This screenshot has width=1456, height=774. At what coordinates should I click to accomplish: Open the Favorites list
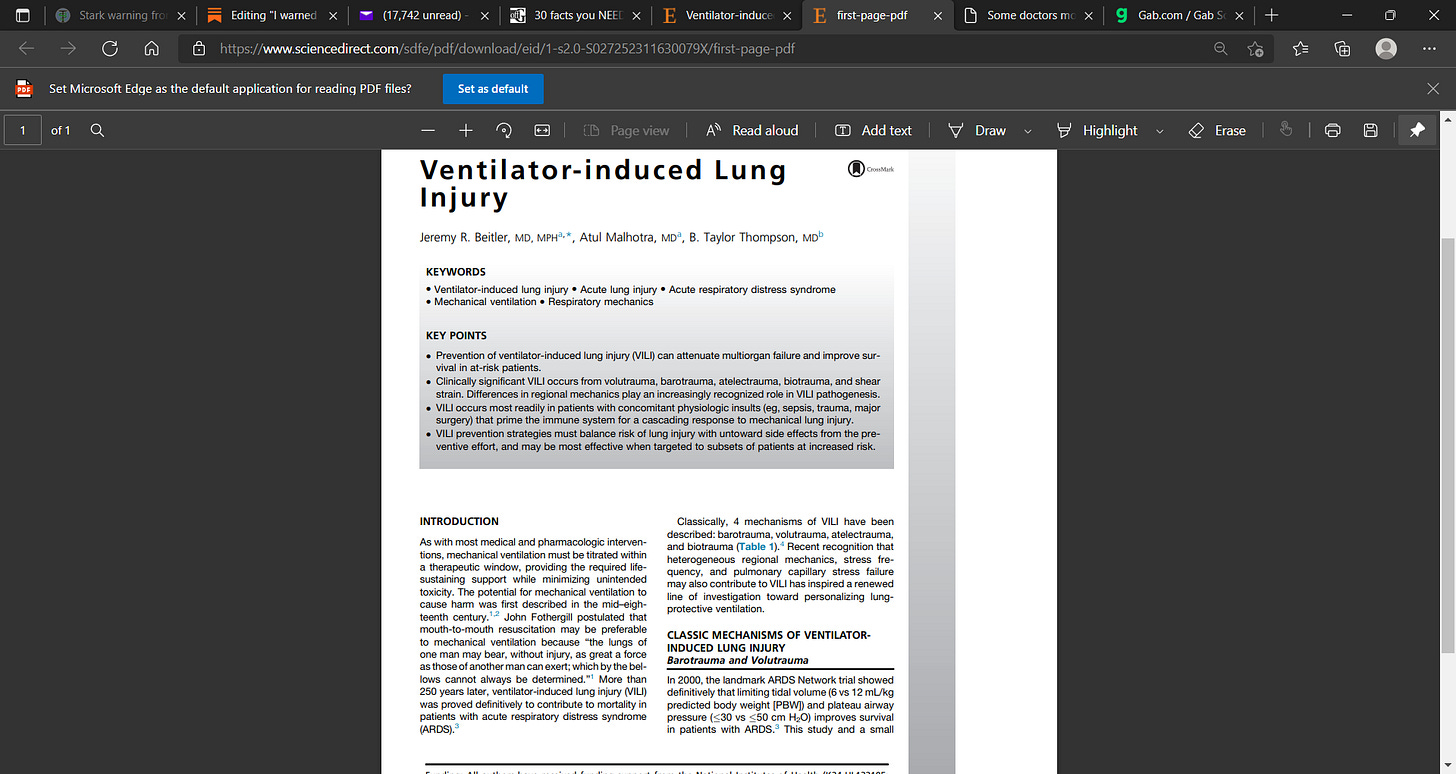1300,48
